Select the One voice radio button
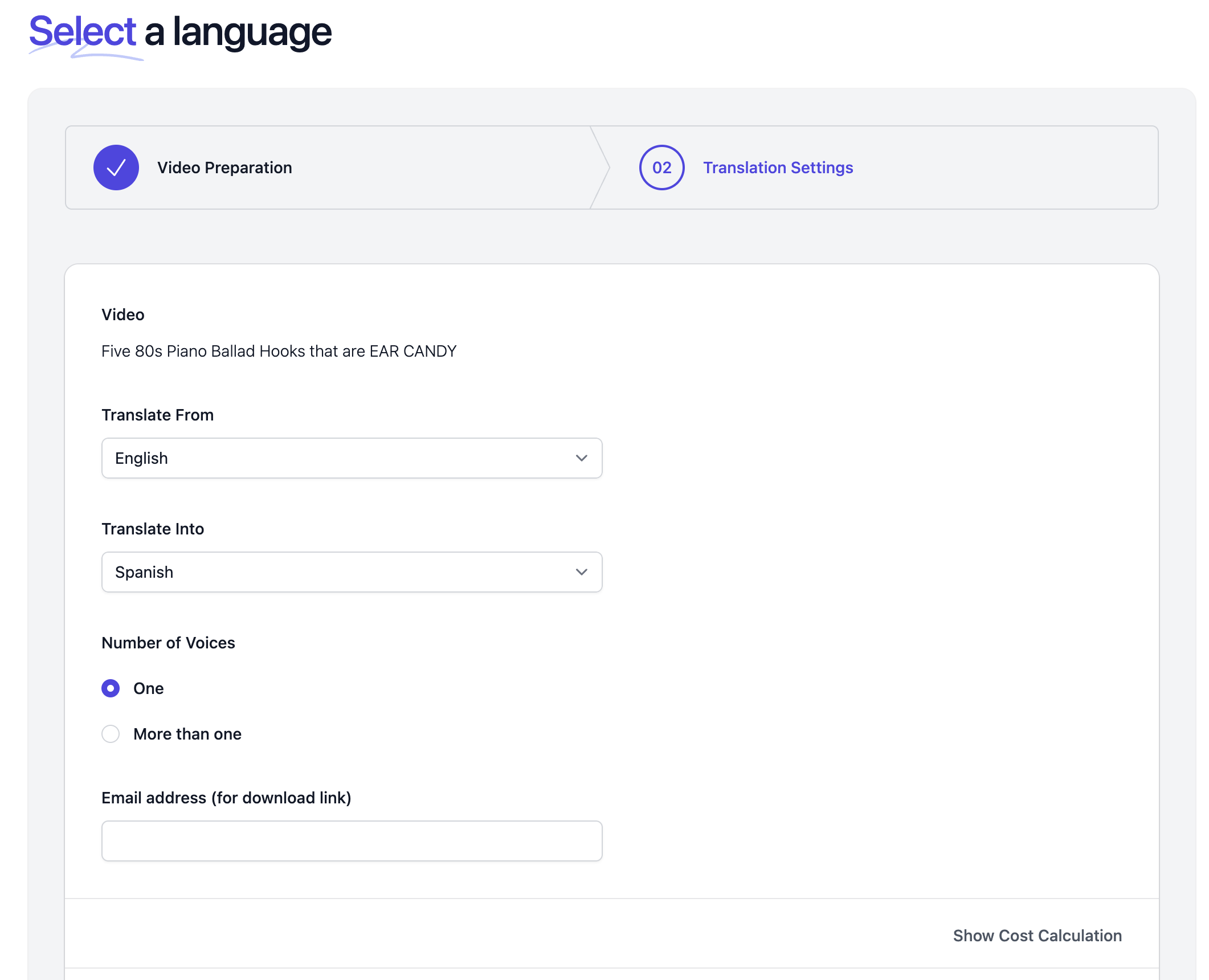This screenshot has height=980, width=1209. pos(111,688)
